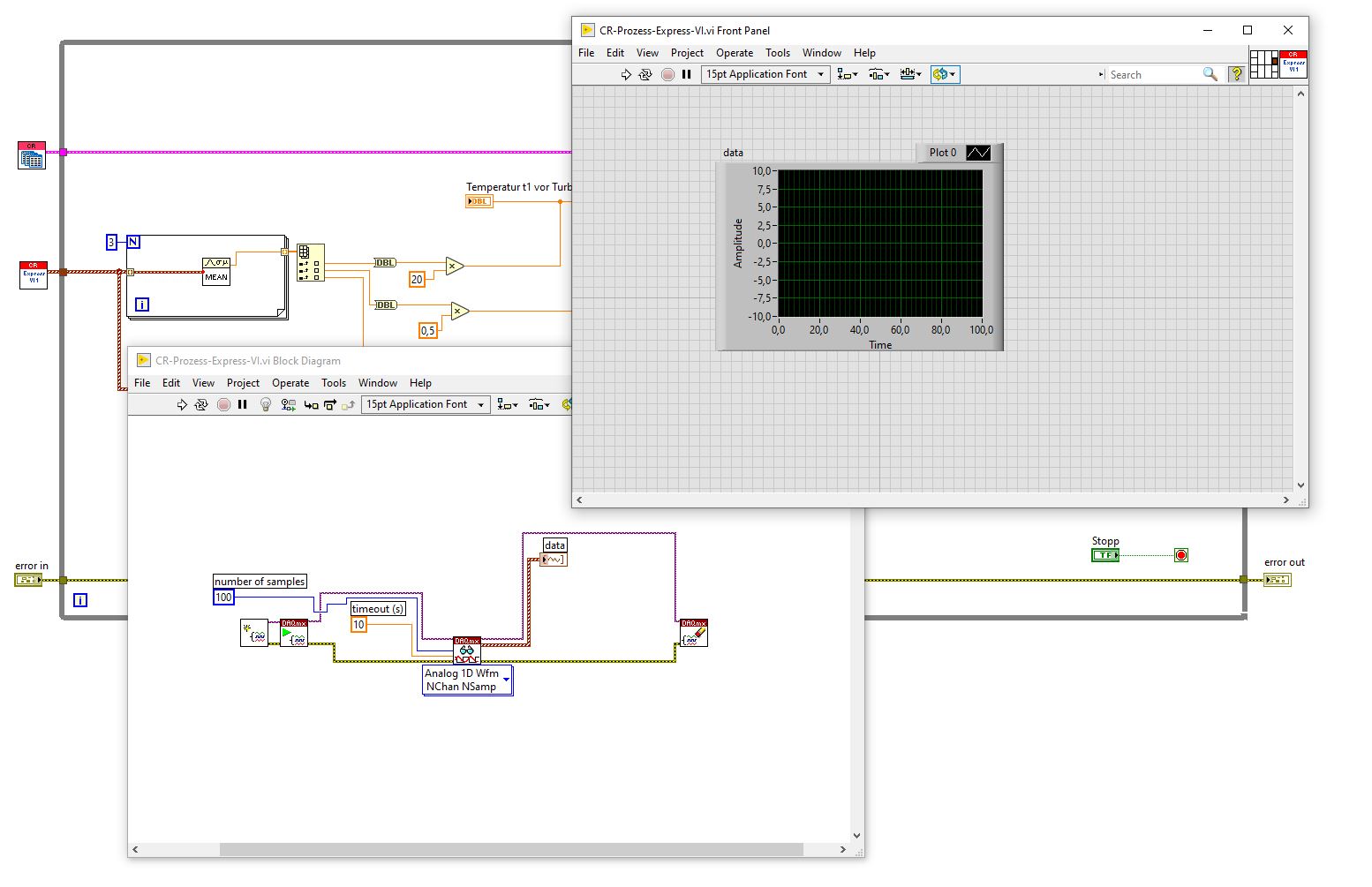Click the Plot 0 legend entry
Image resolution: width=1372 pixels, height=887 pixels.
click(942, 153)
